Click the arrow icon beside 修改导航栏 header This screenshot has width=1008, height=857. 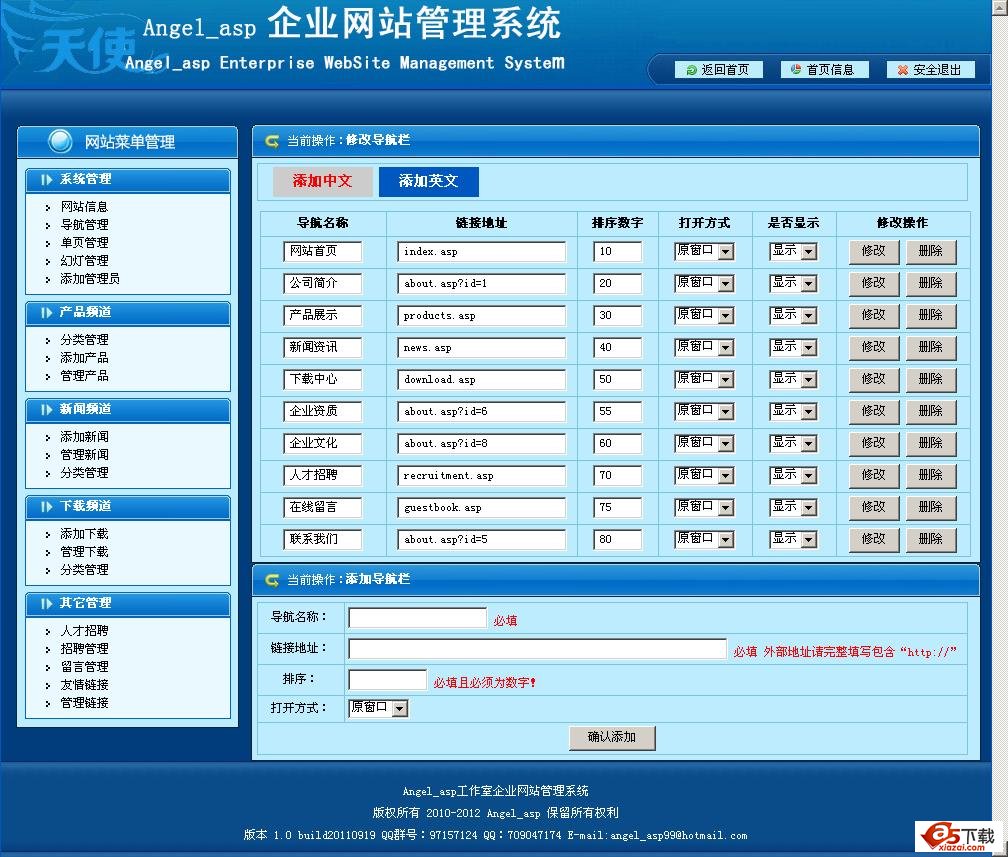pyautogui.click(x=272, y=141)
